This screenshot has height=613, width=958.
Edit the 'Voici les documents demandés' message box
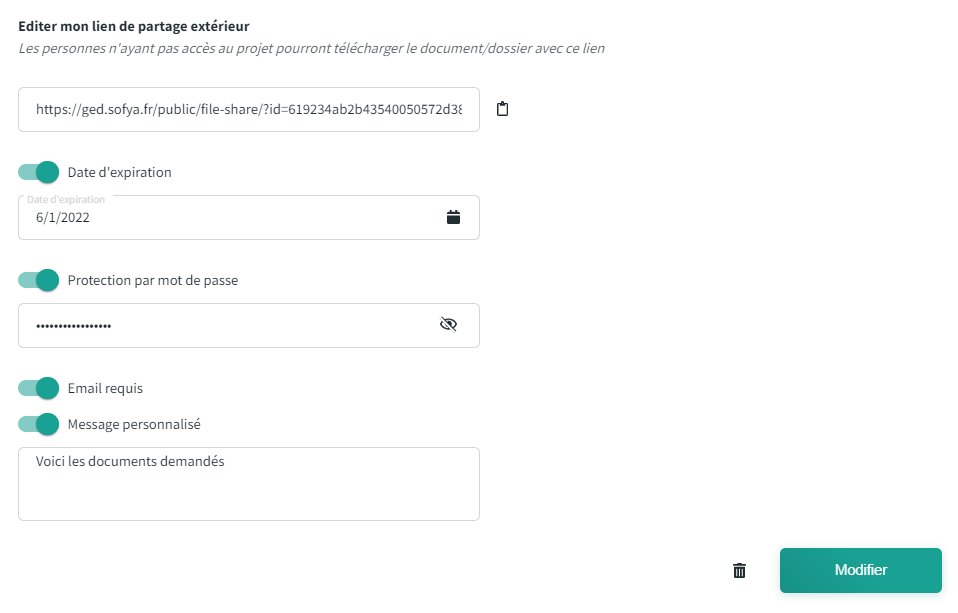[x=248, y=484]
